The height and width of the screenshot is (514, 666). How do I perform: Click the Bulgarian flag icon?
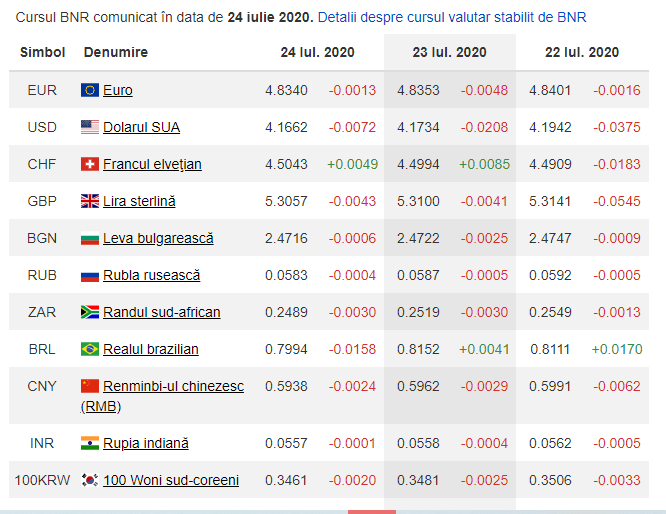point(90,238)
